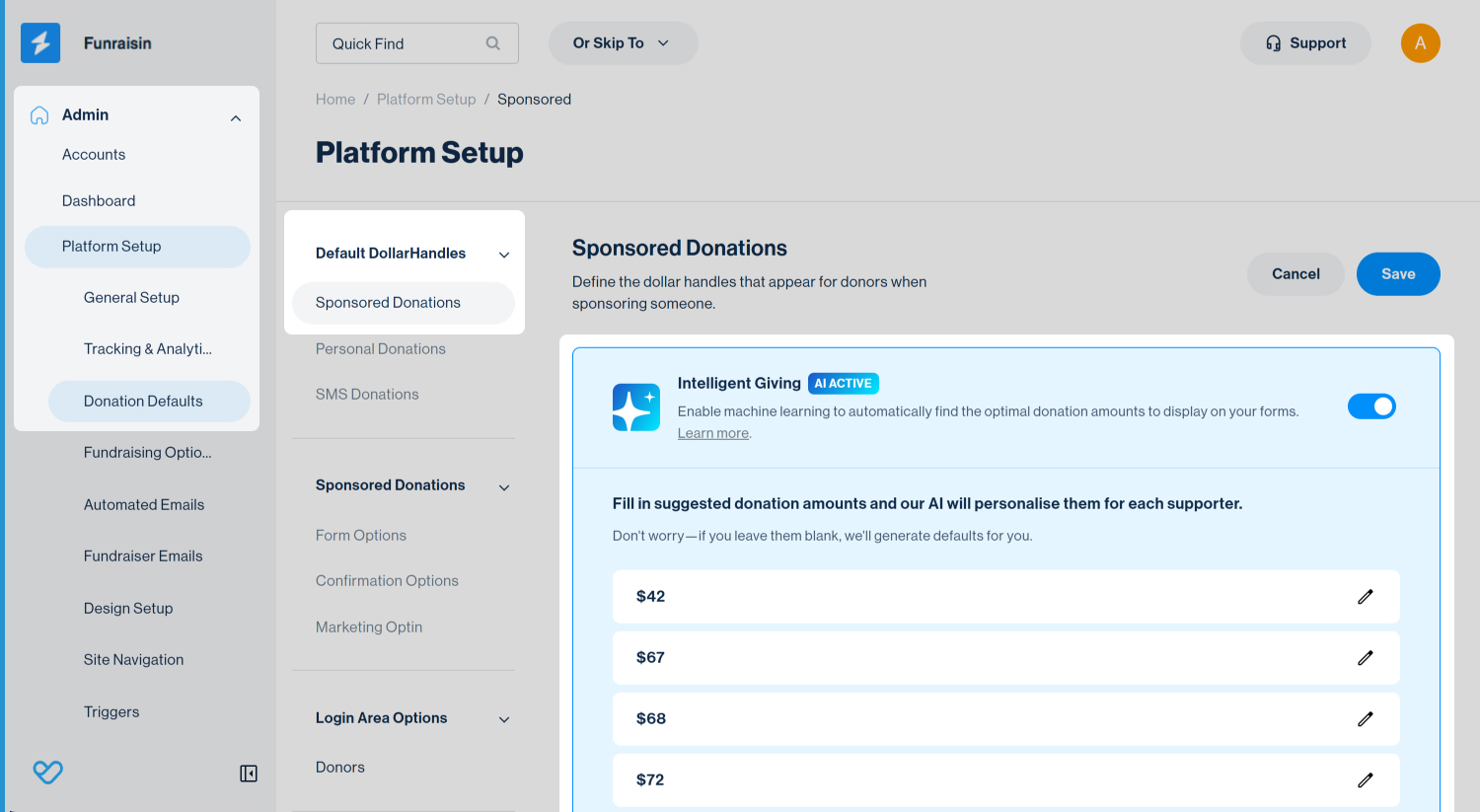Collapse the Login Area Options section
1480x812 pixels.
click(504, 719)
